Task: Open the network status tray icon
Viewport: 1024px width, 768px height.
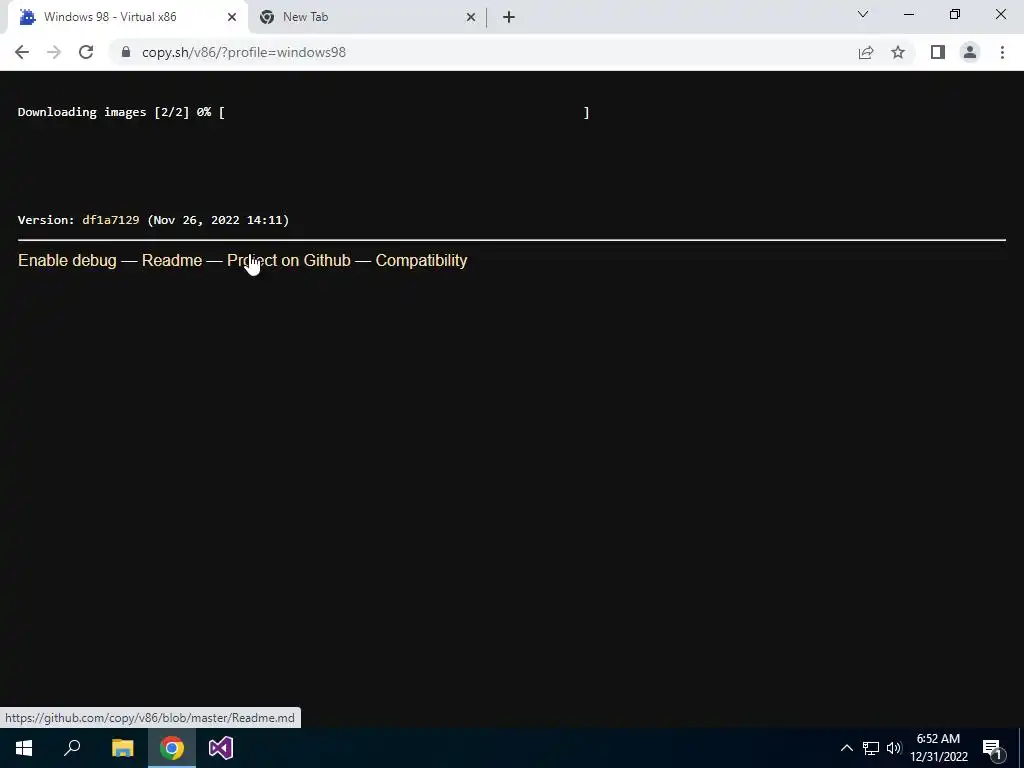Action: point(871,748)
